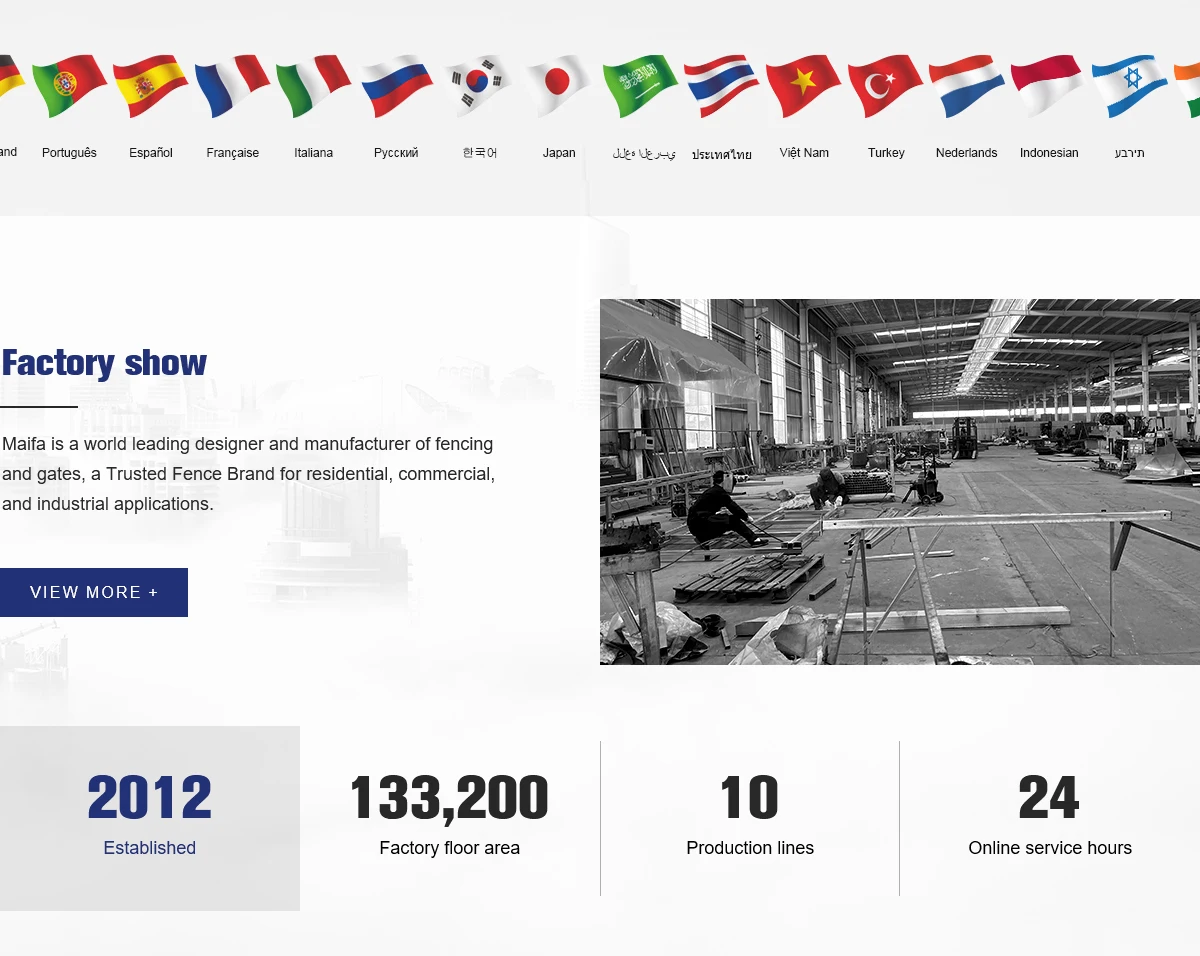Select the 2012 Established stat card
1200x956 pixels.
(x=150, y=818)
